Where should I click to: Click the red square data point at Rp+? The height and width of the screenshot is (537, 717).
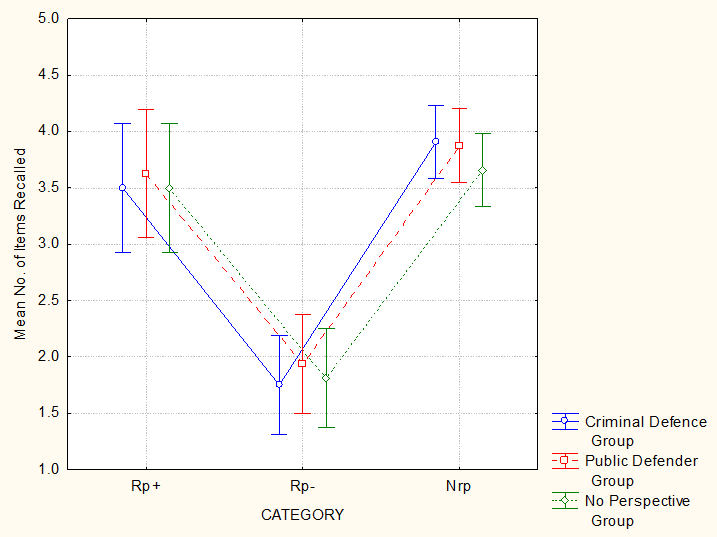click(145, 173)
